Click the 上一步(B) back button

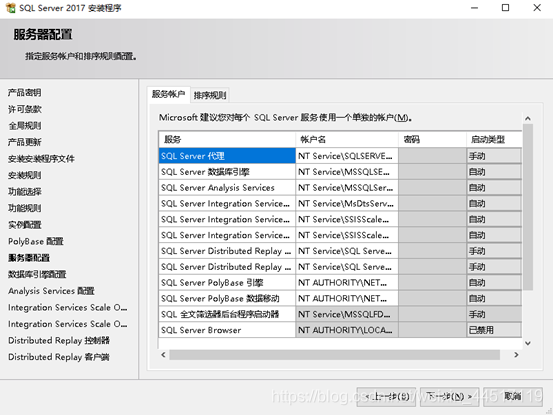coord(386,397)
